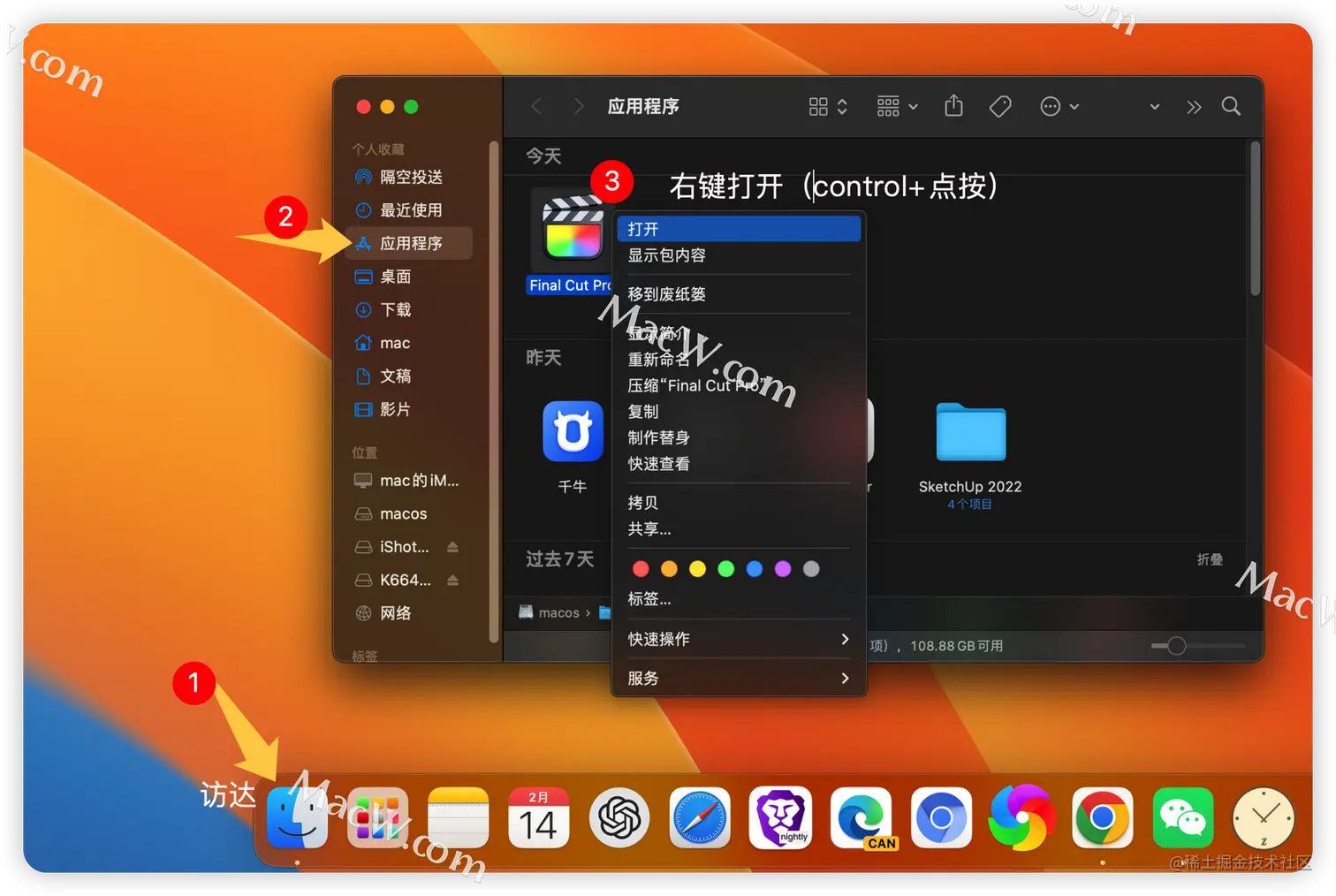Click the Finder search magnifier icon
This screenshot has height=896, width=1336.
tap(1231, 107)
